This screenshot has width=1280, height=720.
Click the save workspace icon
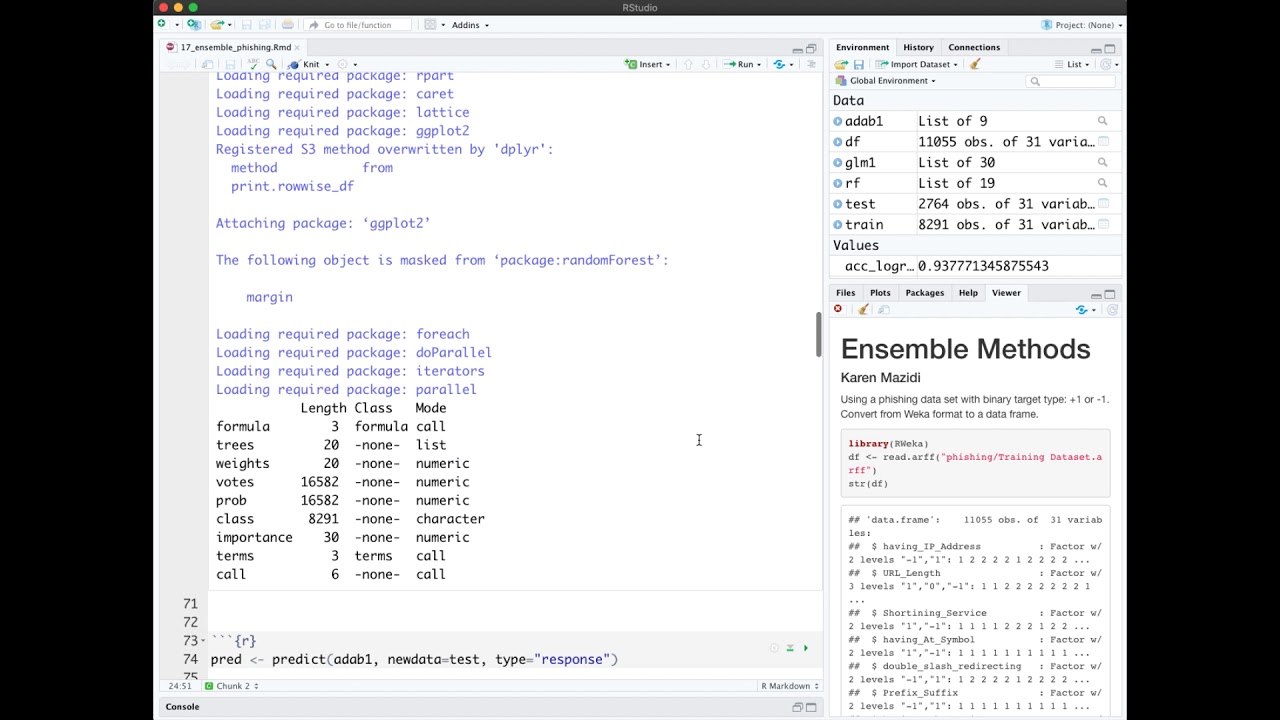click(858, 64)
